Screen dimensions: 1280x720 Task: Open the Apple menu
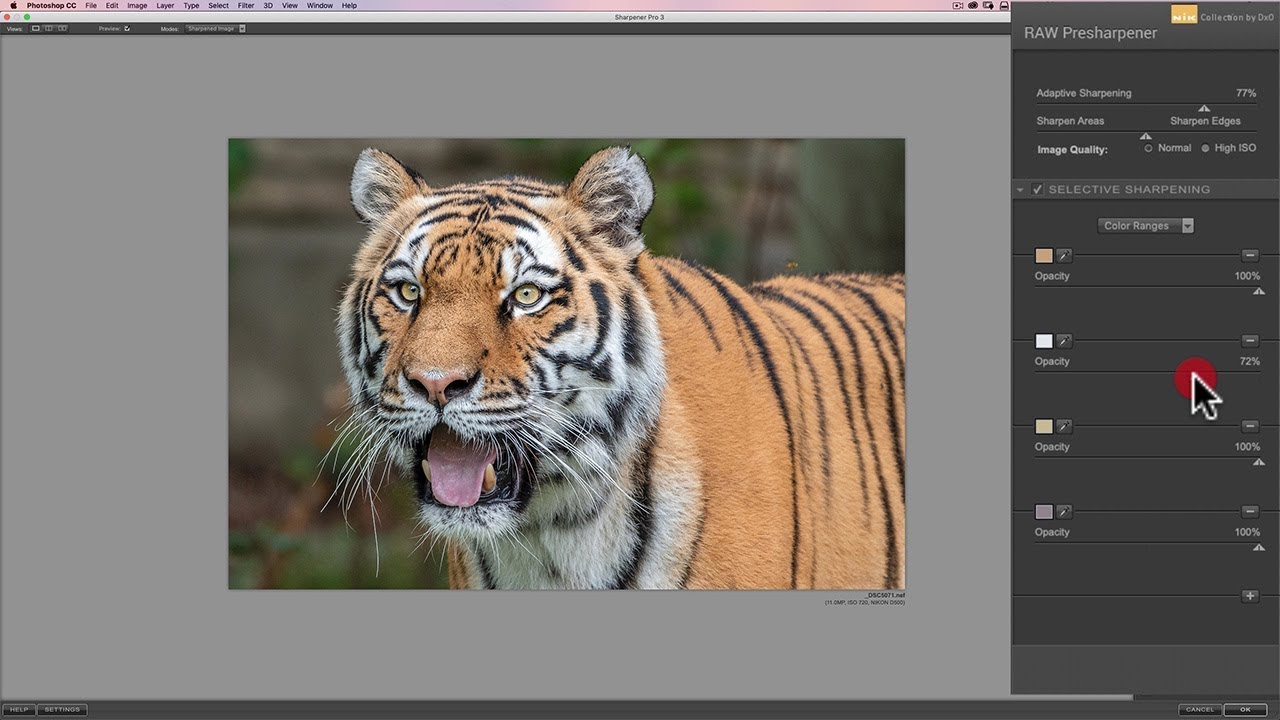tap(13, 5)
